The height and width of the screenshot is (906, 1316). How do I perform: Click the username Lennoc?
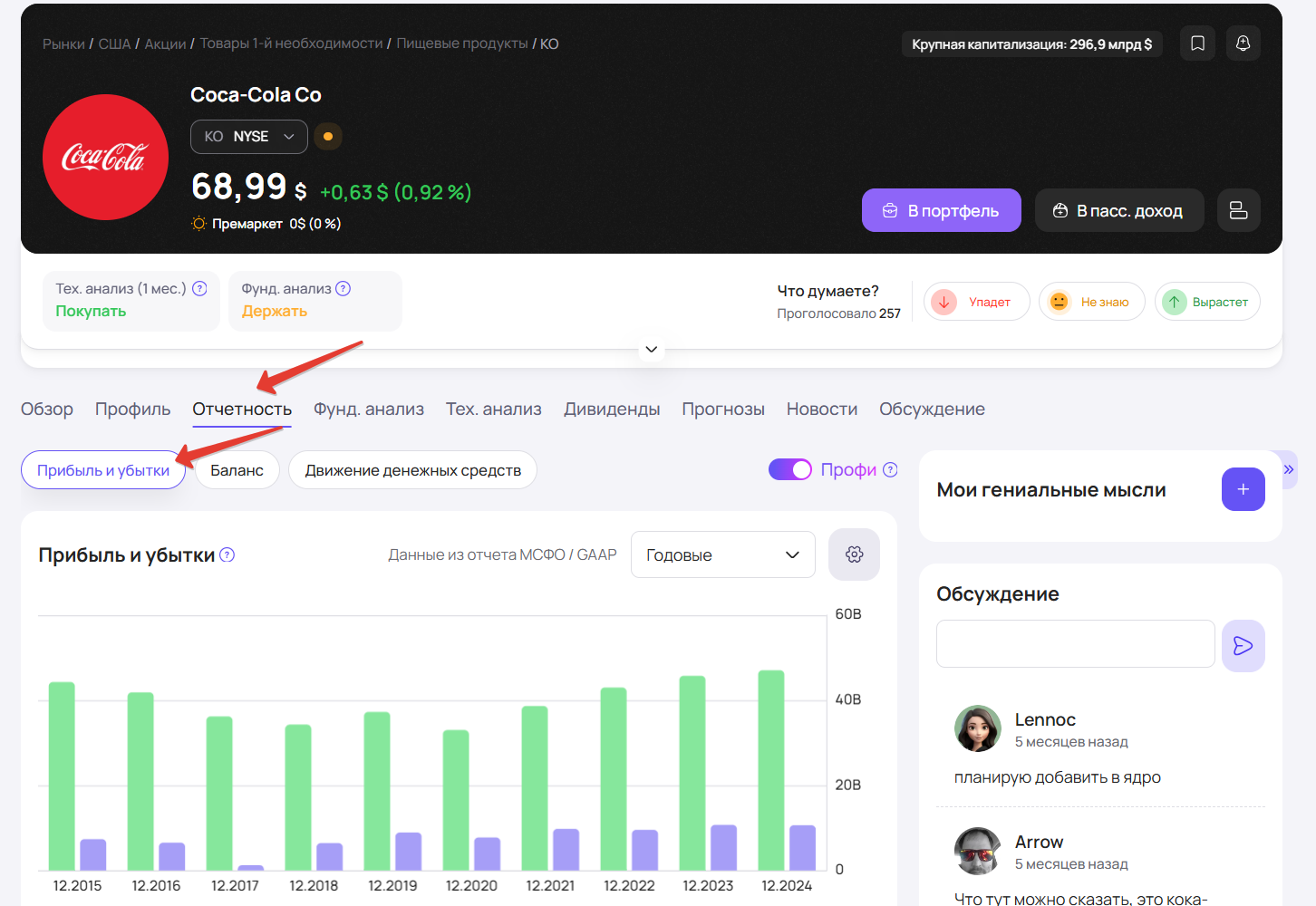1045,719
